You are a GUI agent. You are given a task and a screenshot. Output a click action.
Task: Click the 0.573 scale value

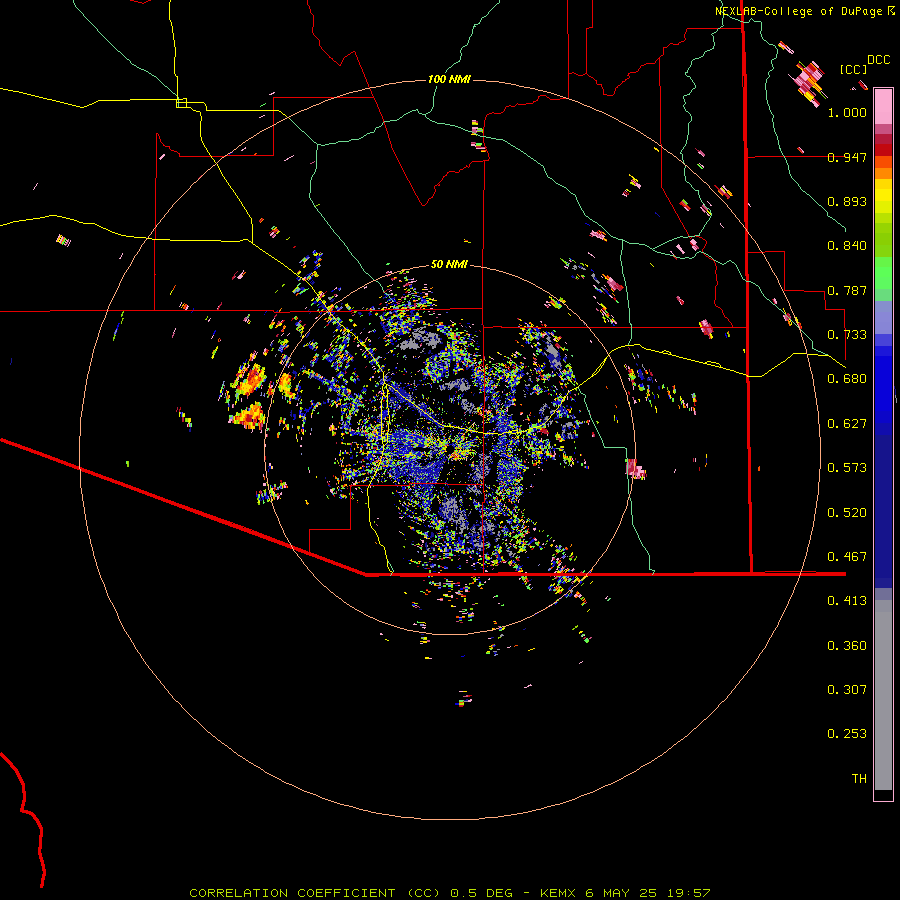847,468
